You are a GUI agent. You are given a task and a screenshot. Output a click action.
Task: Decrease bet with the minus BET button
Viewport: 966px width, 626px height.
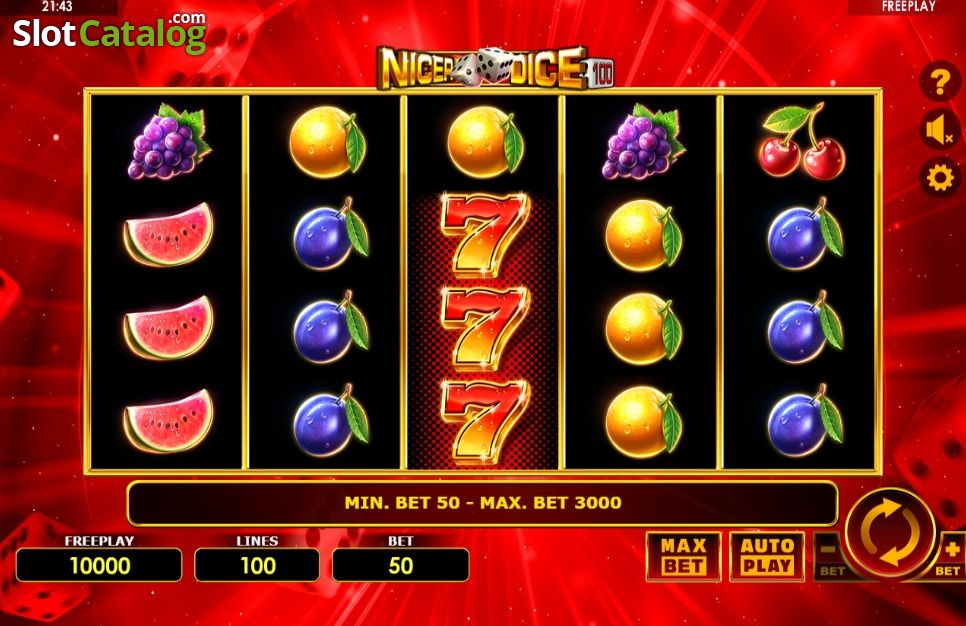(x=830, y=556)
